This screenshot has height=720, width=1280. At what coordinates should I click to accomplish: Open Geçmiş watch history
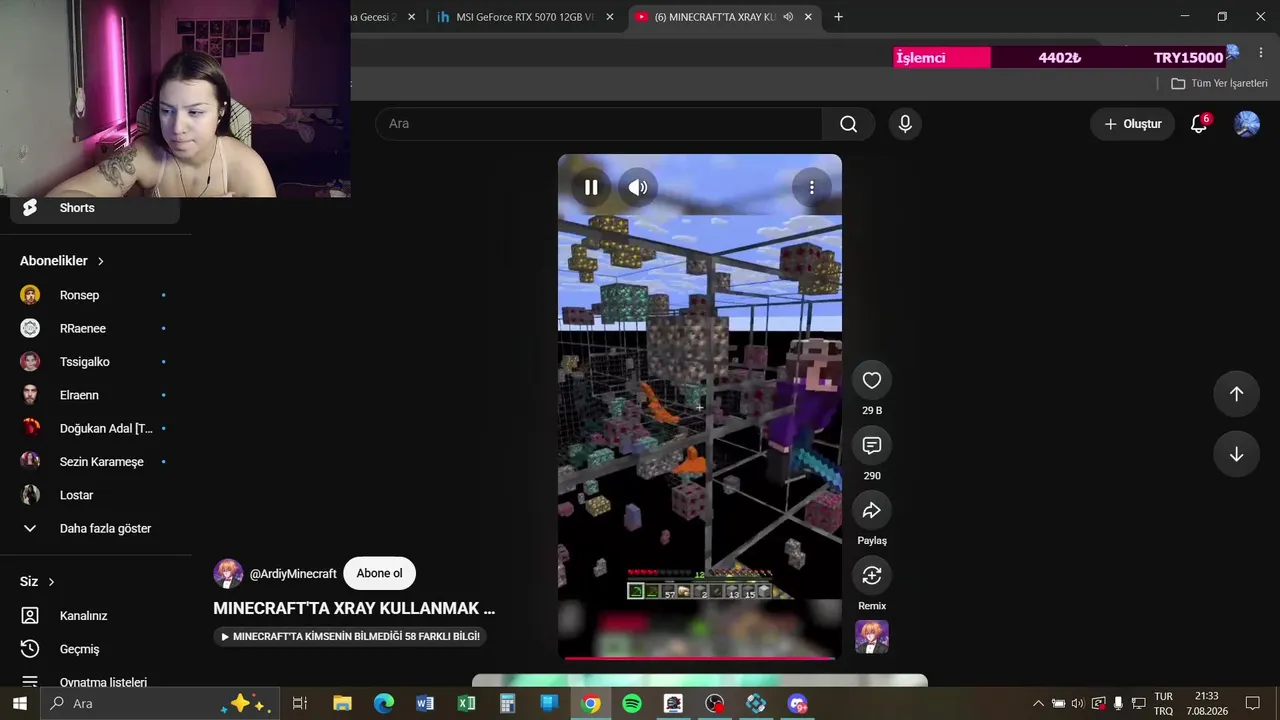[x=95, y=649]
